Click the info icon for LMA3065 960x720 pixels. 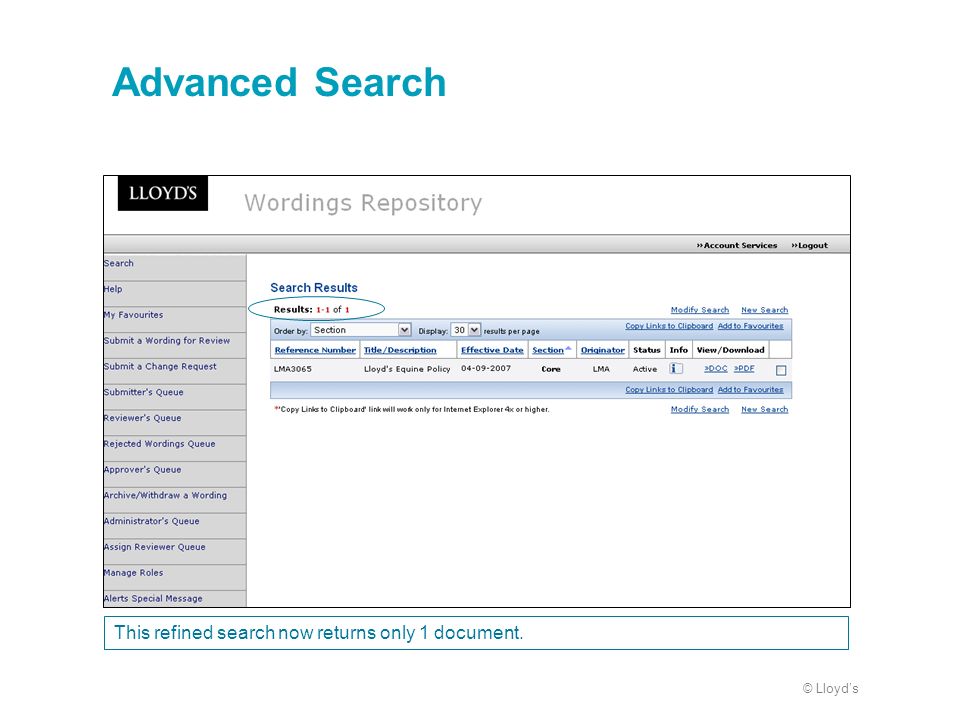pos(675,369)
